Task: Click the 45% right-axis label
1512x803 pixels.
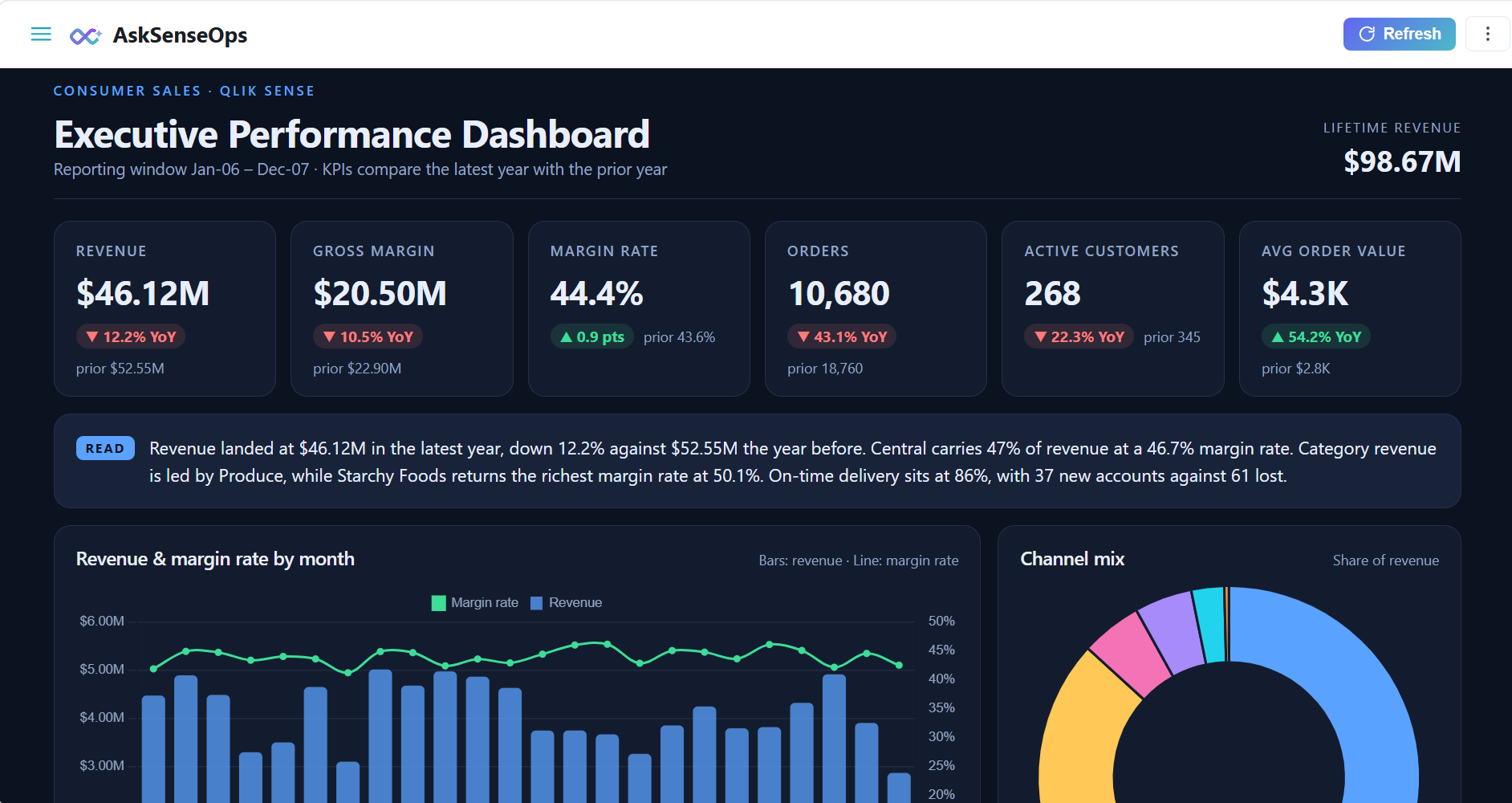Action: [941, 650]
